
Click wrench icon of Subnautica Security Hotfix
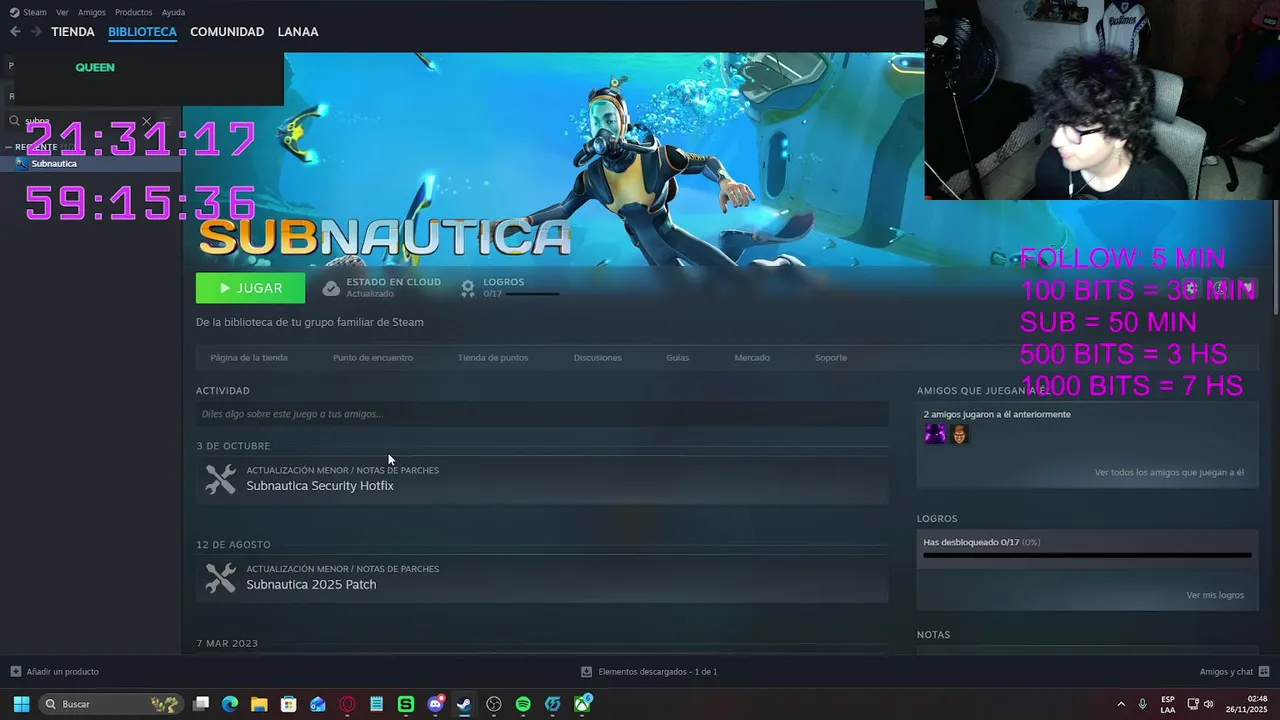(x=220, y=479)
